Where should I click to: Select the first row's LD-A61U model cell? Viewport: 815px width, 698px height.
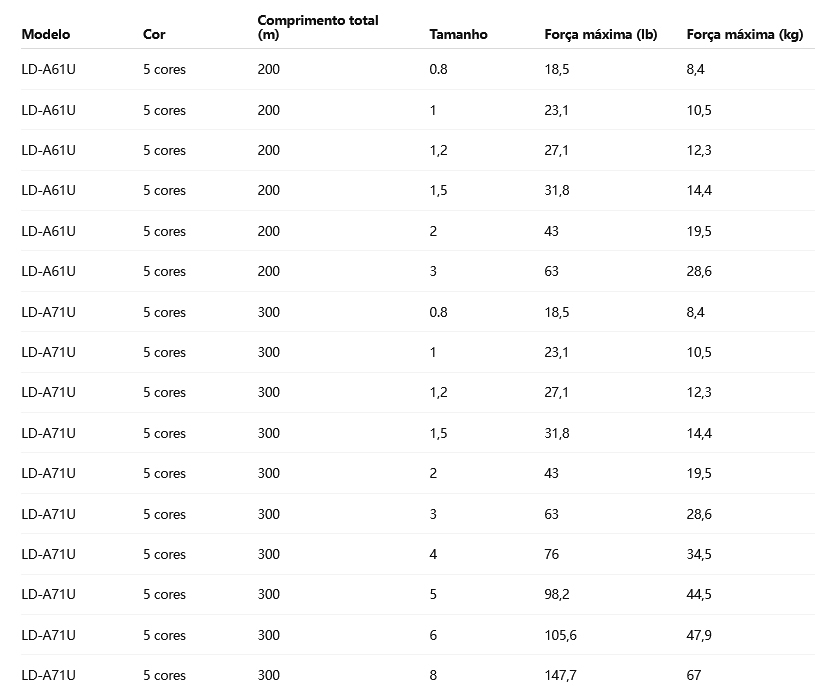pyautogui.click(x=48, y=70)
